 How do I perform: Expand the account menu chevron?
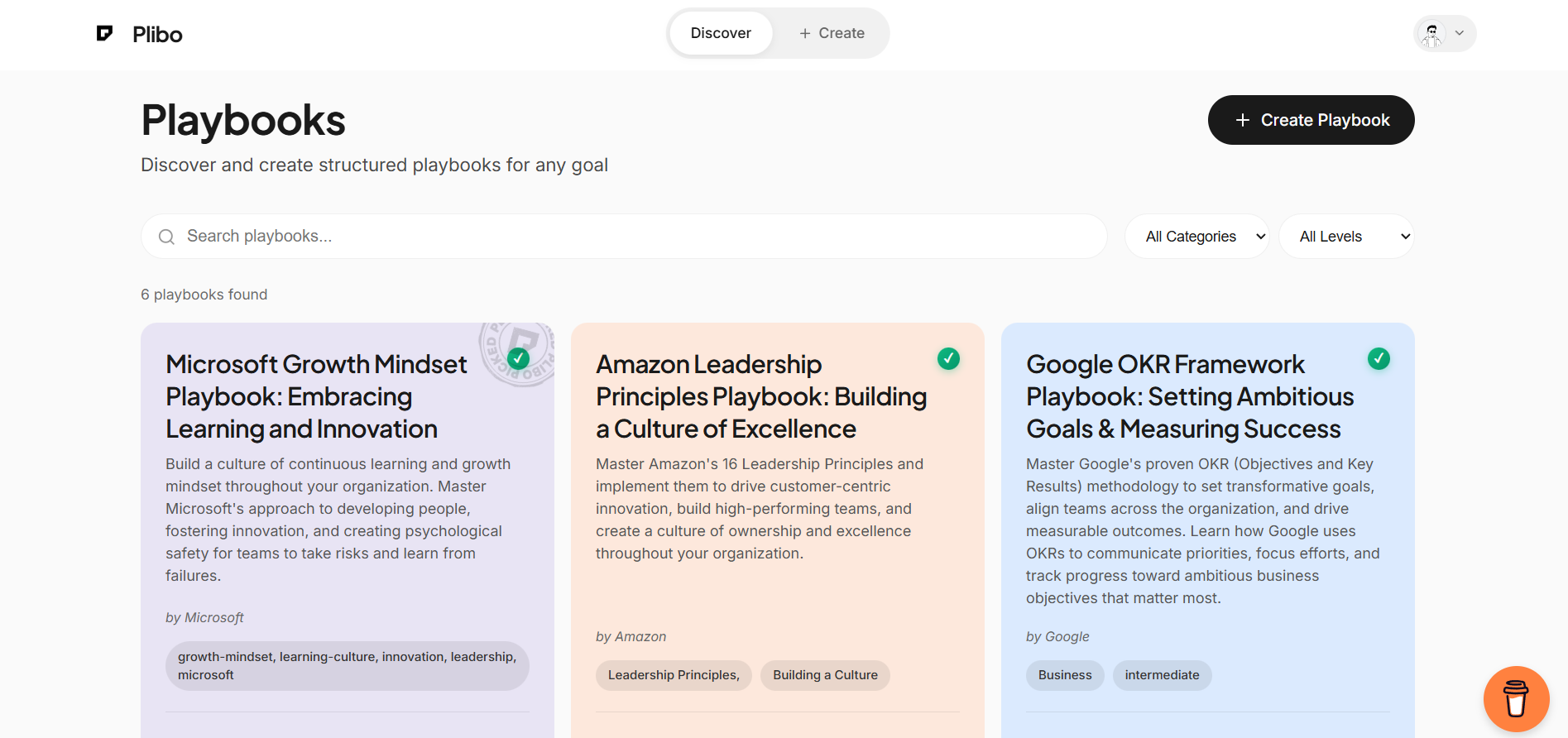tap(1460, 34)
